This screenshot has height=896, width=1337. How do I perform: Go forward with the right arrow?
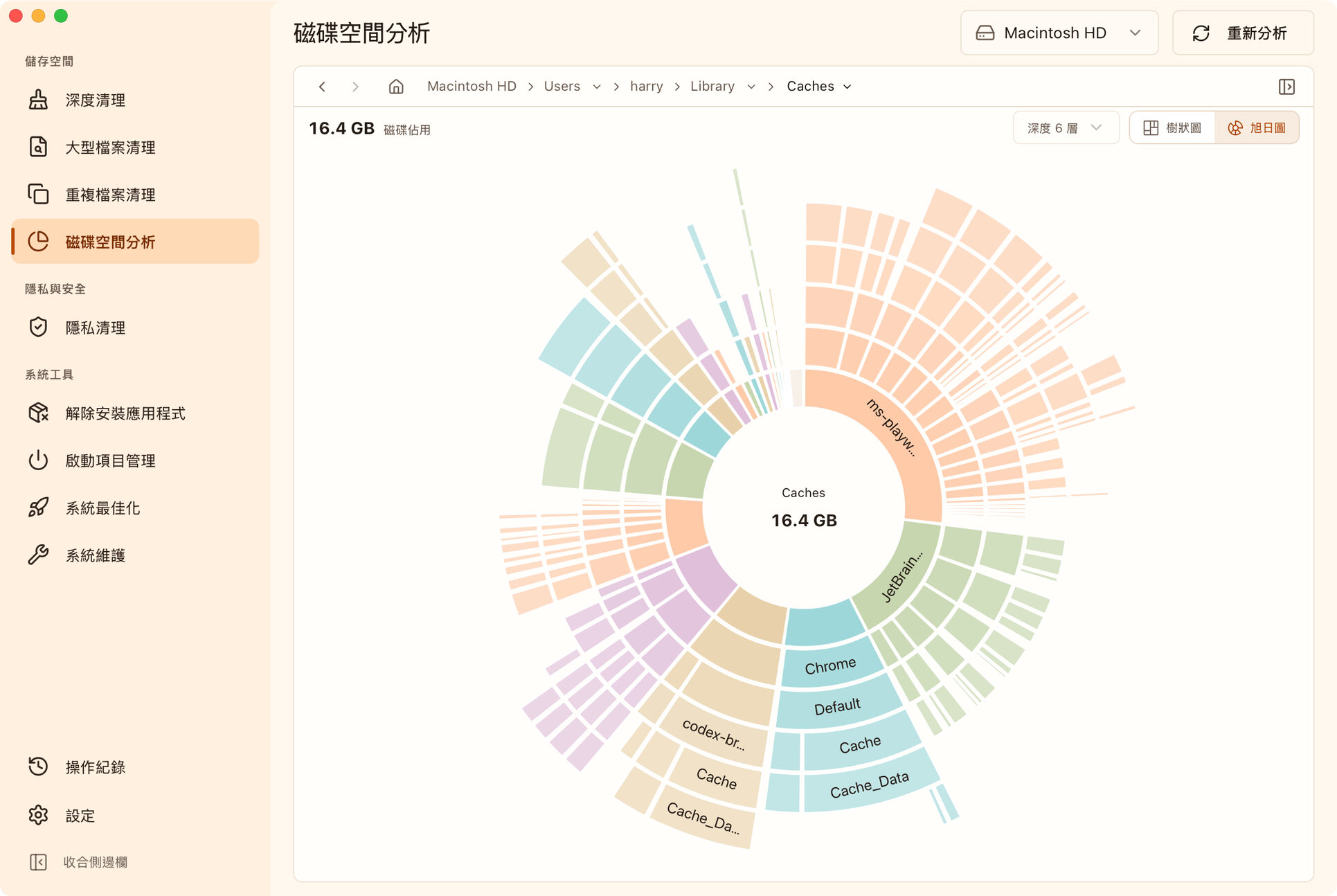pos(355,87)
